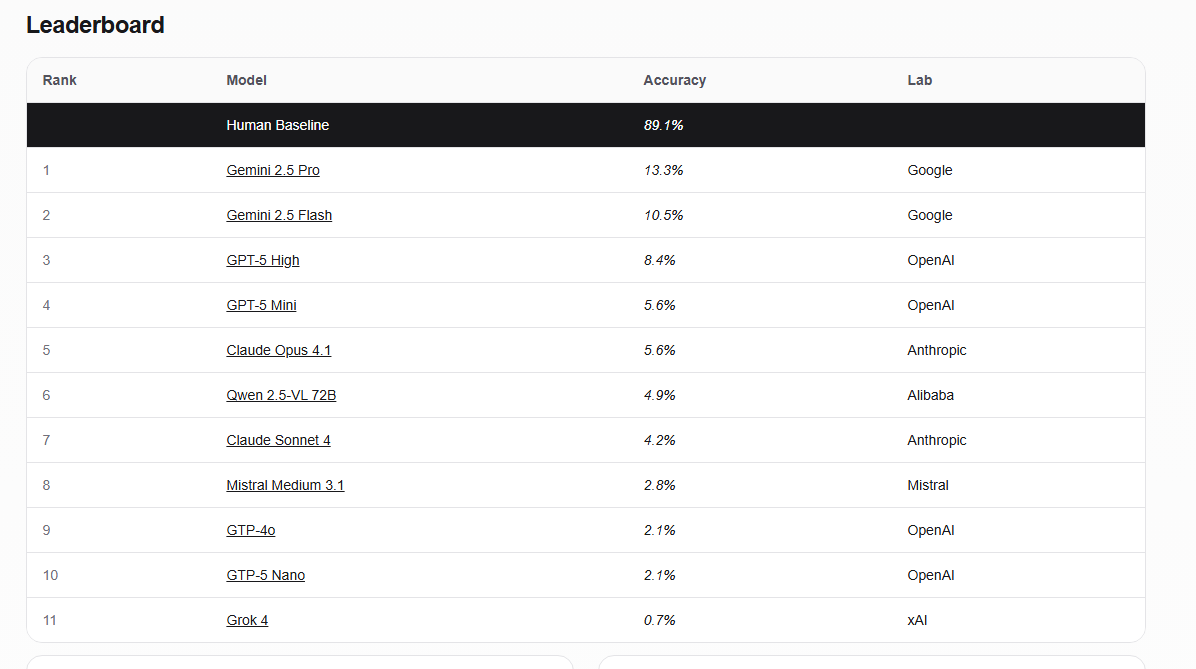Click the xAI lab cell
Screen dimensions: 1196x669
click(917, 620)
